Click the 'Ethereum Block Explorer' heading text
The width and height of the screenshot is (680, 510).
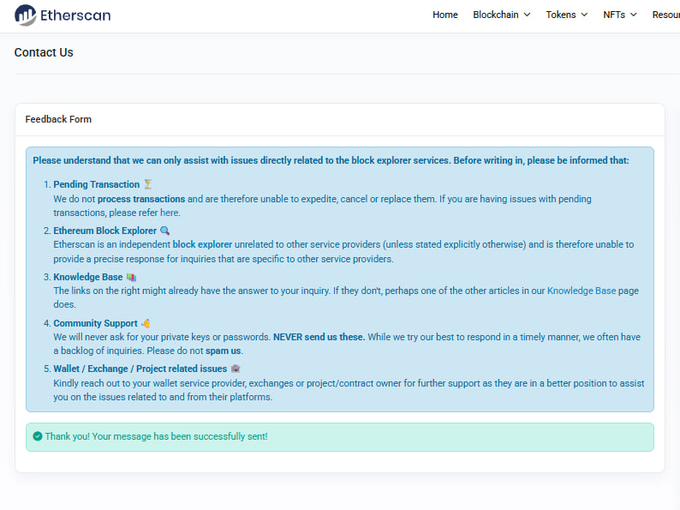pos(105,231)
